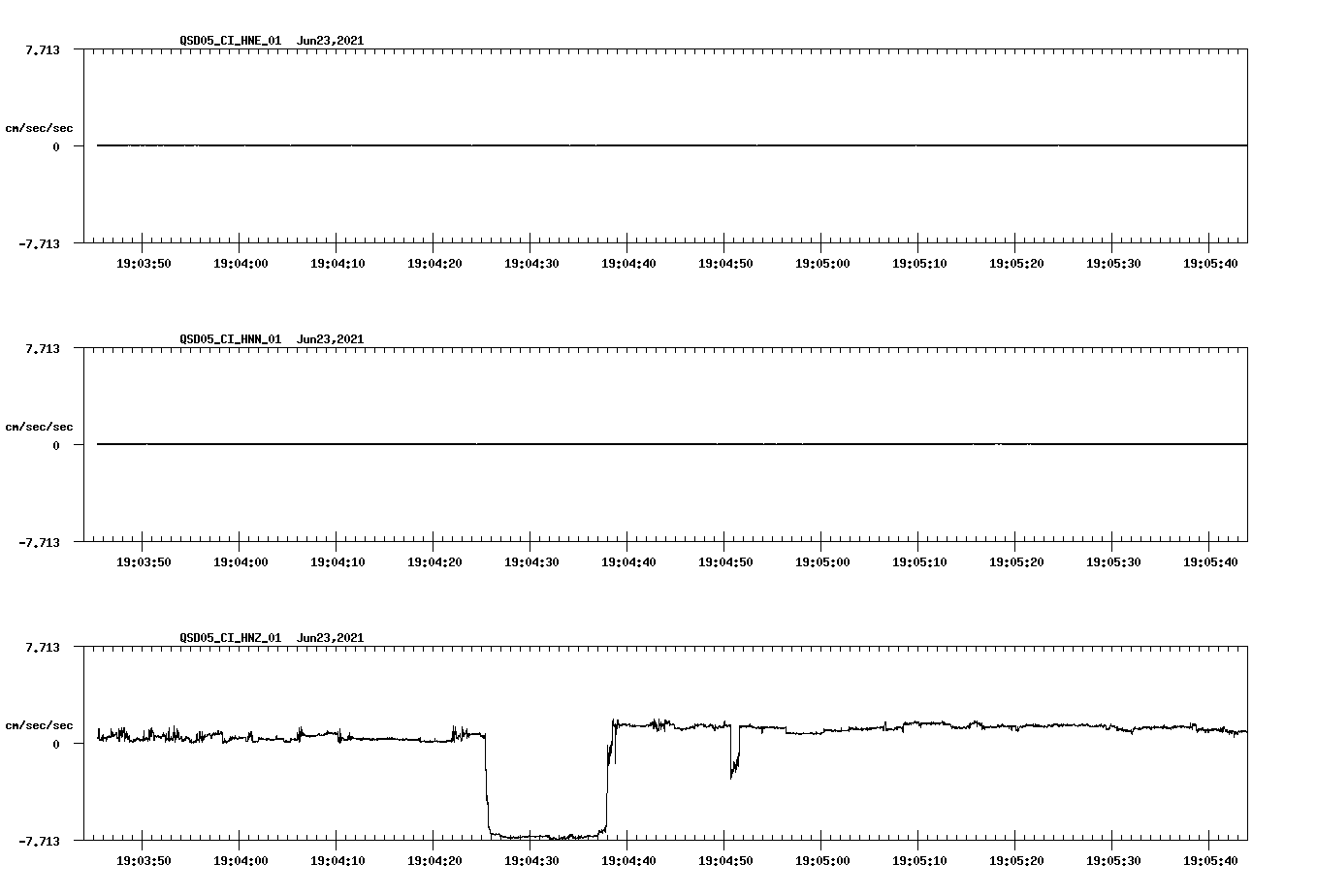Click the HNZ plot -7.713 lower axis value
The height and width of the screenshot is (896, 1317).
(x=39, y=841)
